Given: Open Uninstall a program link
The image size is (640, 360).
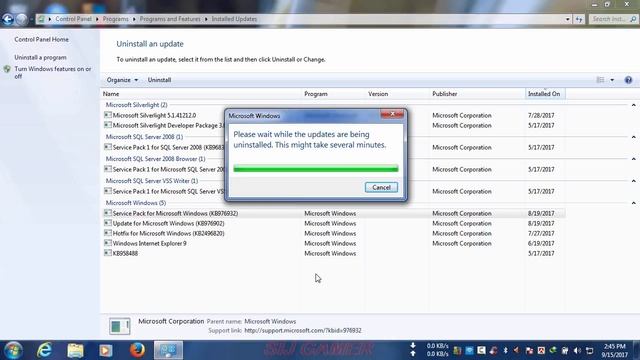Looking at the screenshot, I should (x=40, y=58).
